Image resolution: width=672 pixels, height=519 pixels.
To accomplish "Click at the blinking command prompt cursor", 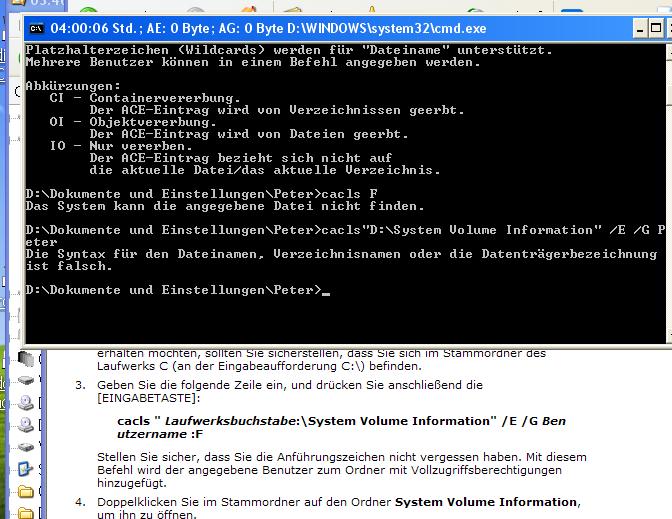I will click(326, 290).
